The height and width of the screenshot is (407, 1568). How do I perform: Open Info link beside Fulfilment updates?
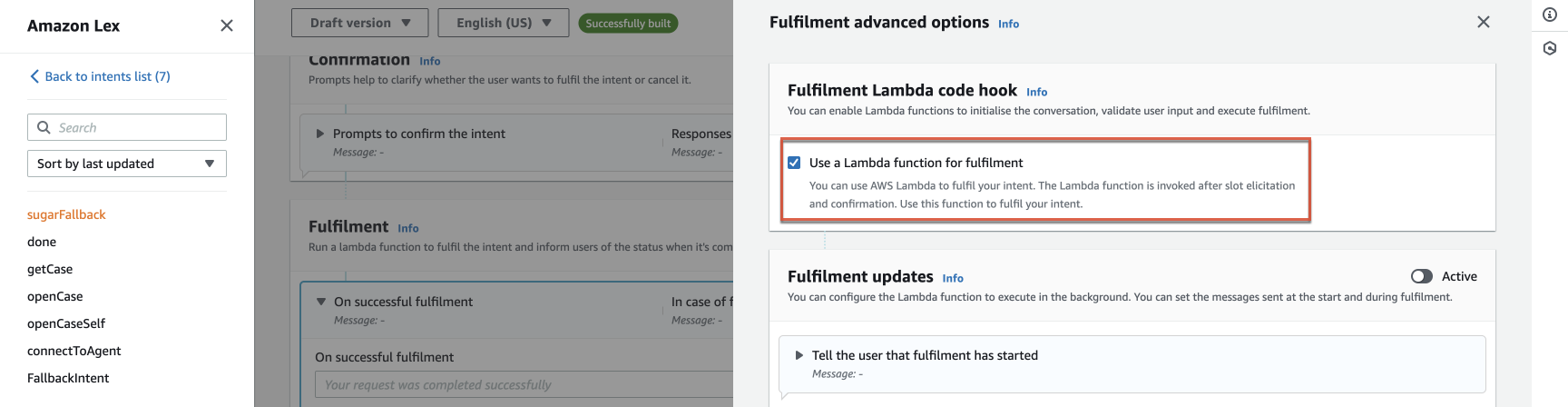[953, 278]
